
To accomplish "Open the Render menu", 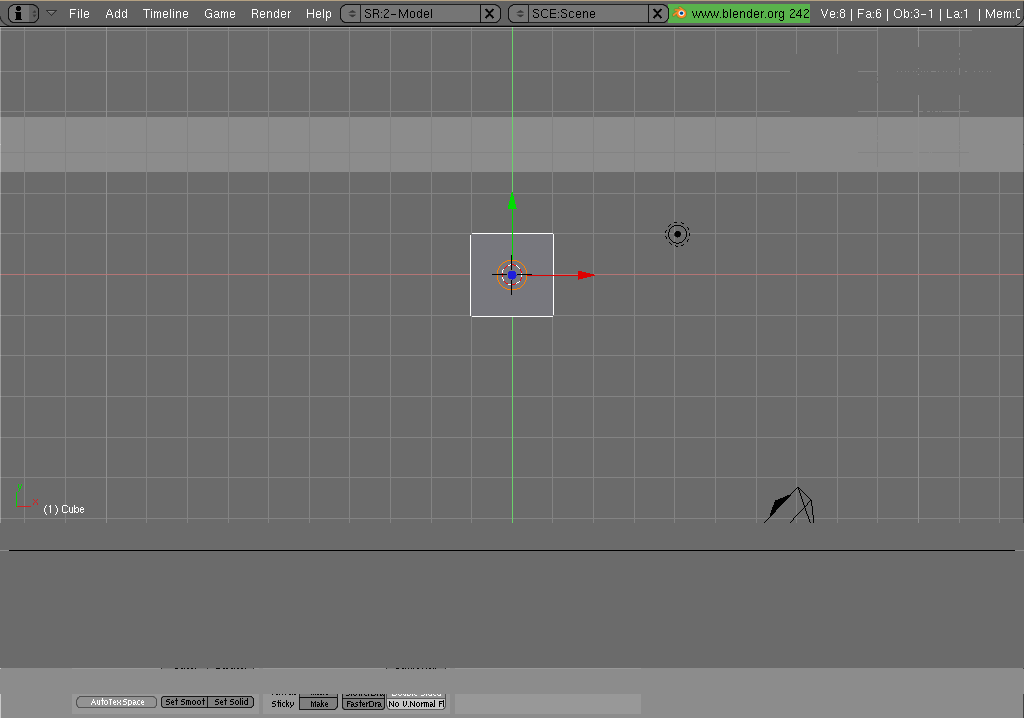I will (x=271, y=13).
